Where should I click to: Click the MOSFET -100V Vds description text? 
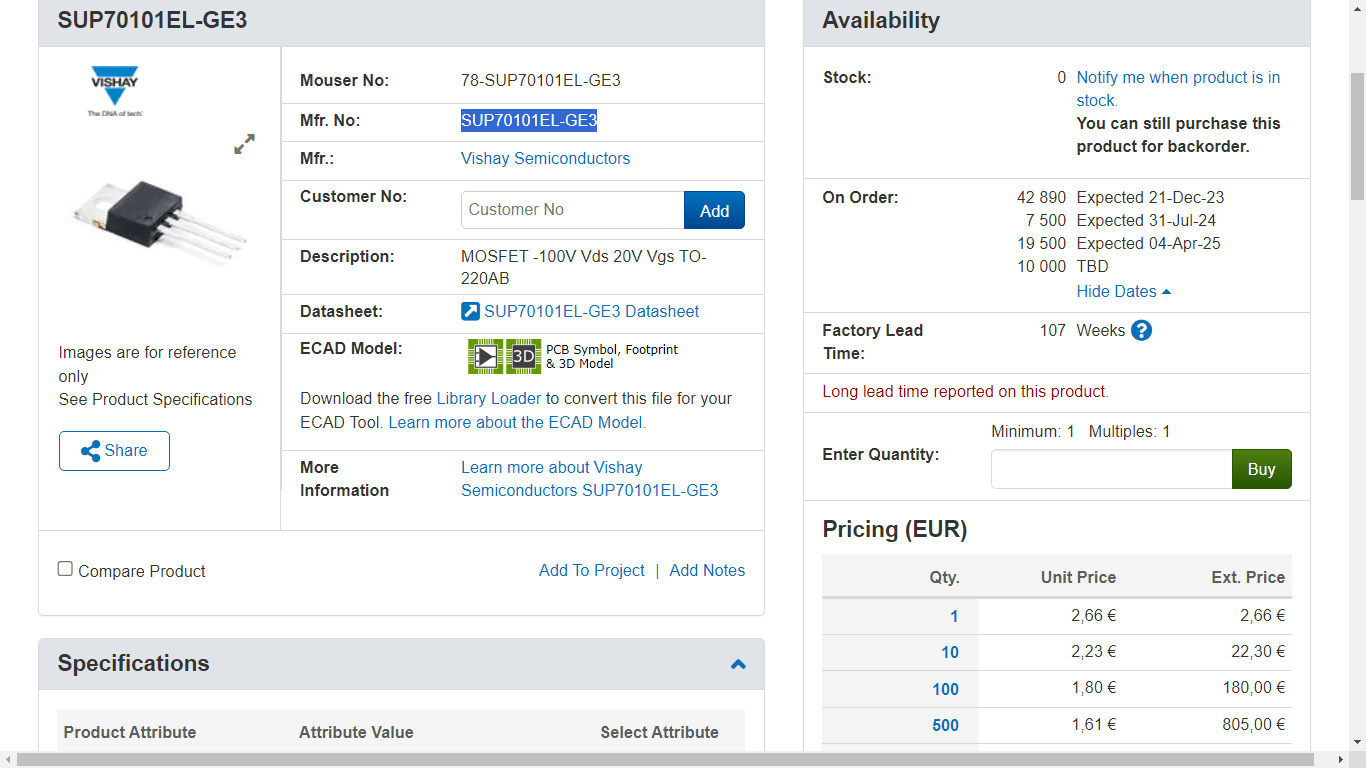coord(584,267)
